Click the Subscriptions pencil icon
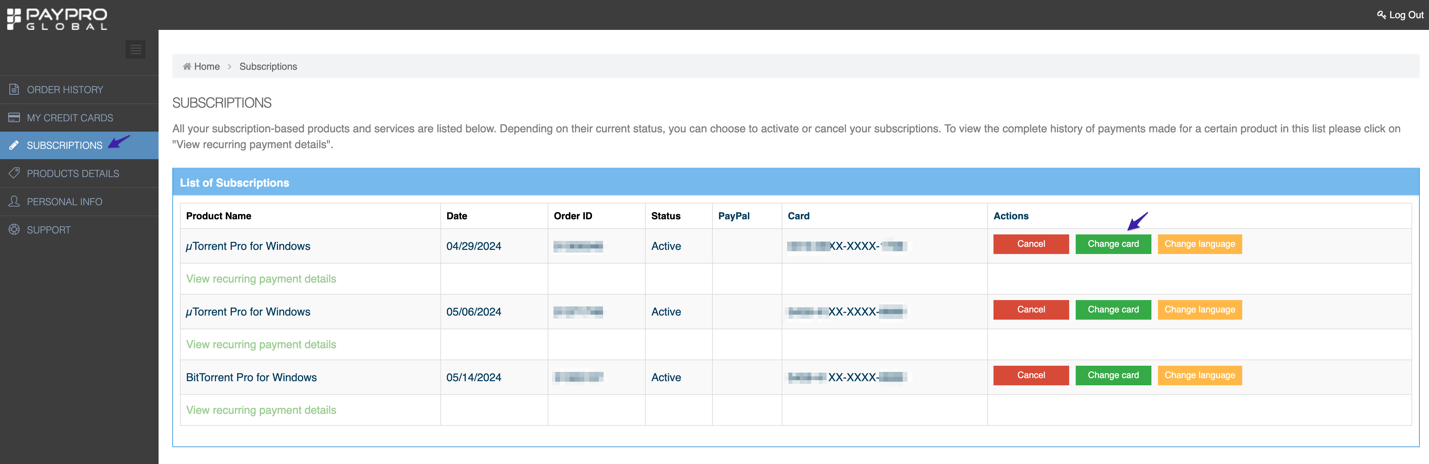The width and height of the screenshot is (1429, 464). coord(14,145)
